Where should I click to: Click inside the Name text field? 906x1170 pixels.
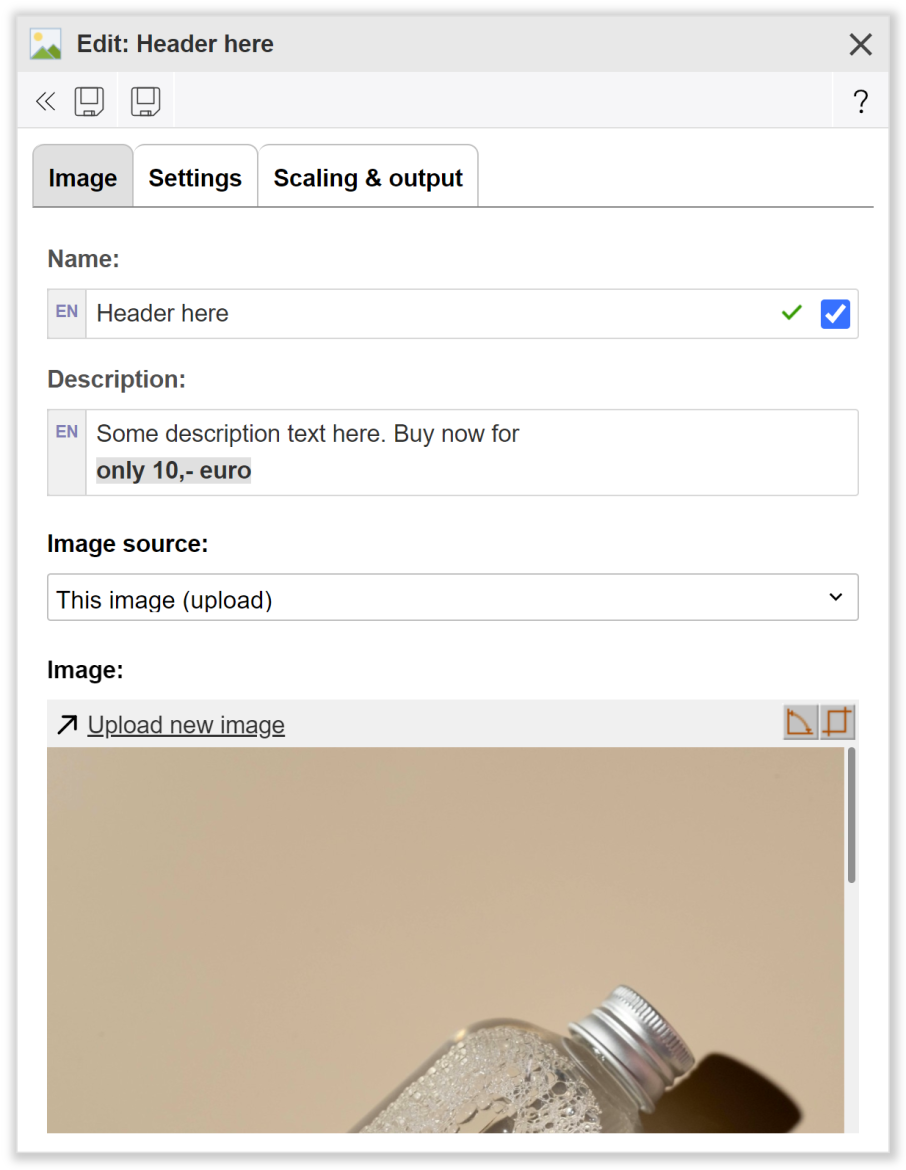coord(400,313)
